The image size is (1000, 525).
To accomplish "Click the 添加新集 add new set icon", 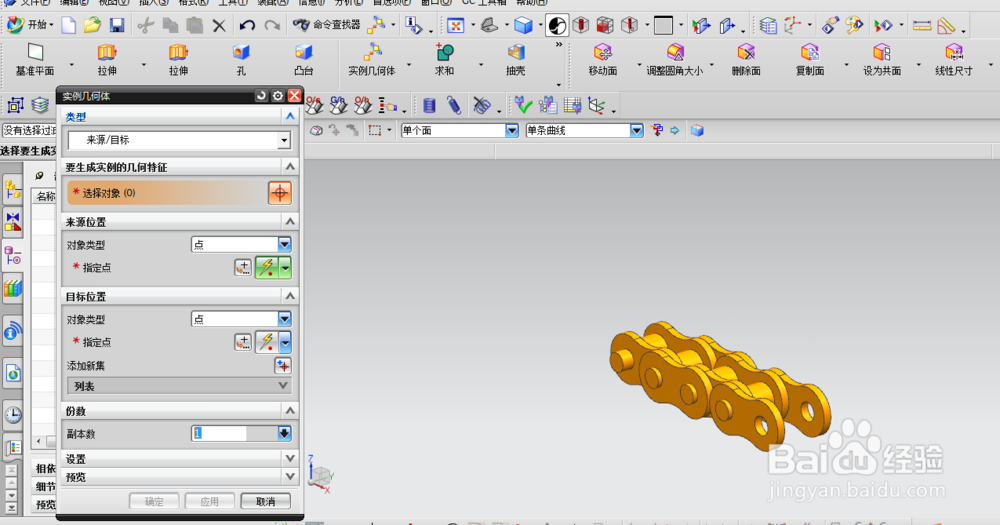I will point(283,366).
